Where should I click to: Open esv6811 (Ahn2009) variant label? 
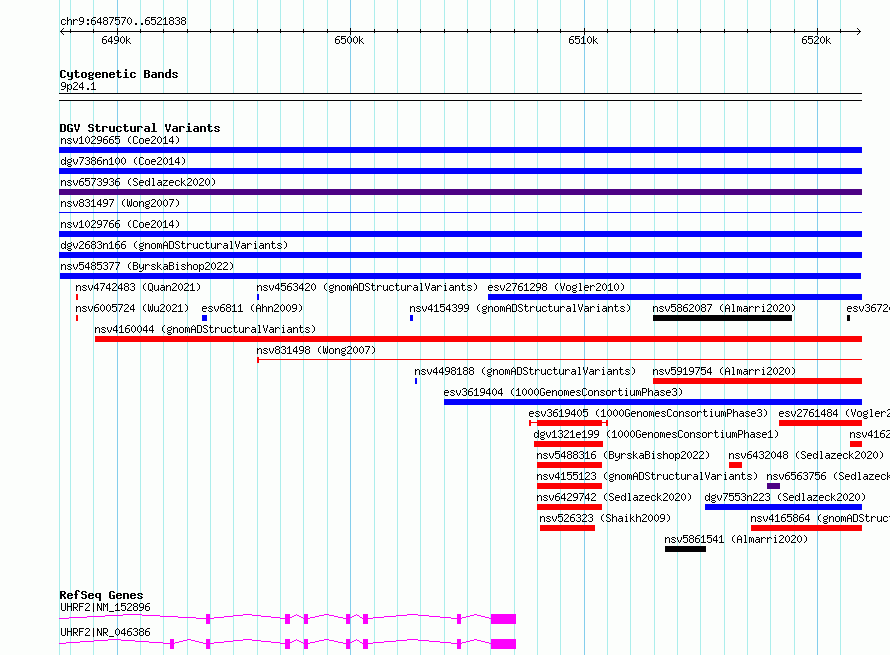252,308
